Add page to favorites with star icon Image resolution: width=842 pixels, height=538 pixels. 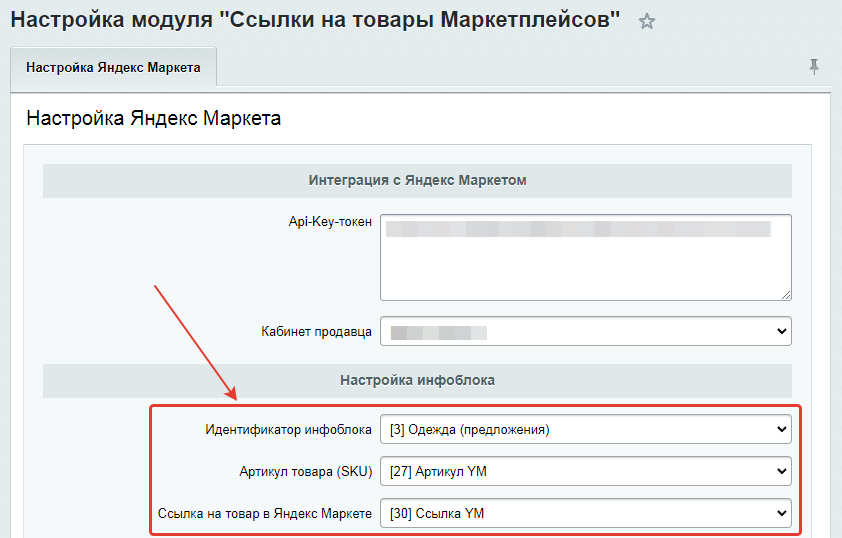(x=647, y=21)
